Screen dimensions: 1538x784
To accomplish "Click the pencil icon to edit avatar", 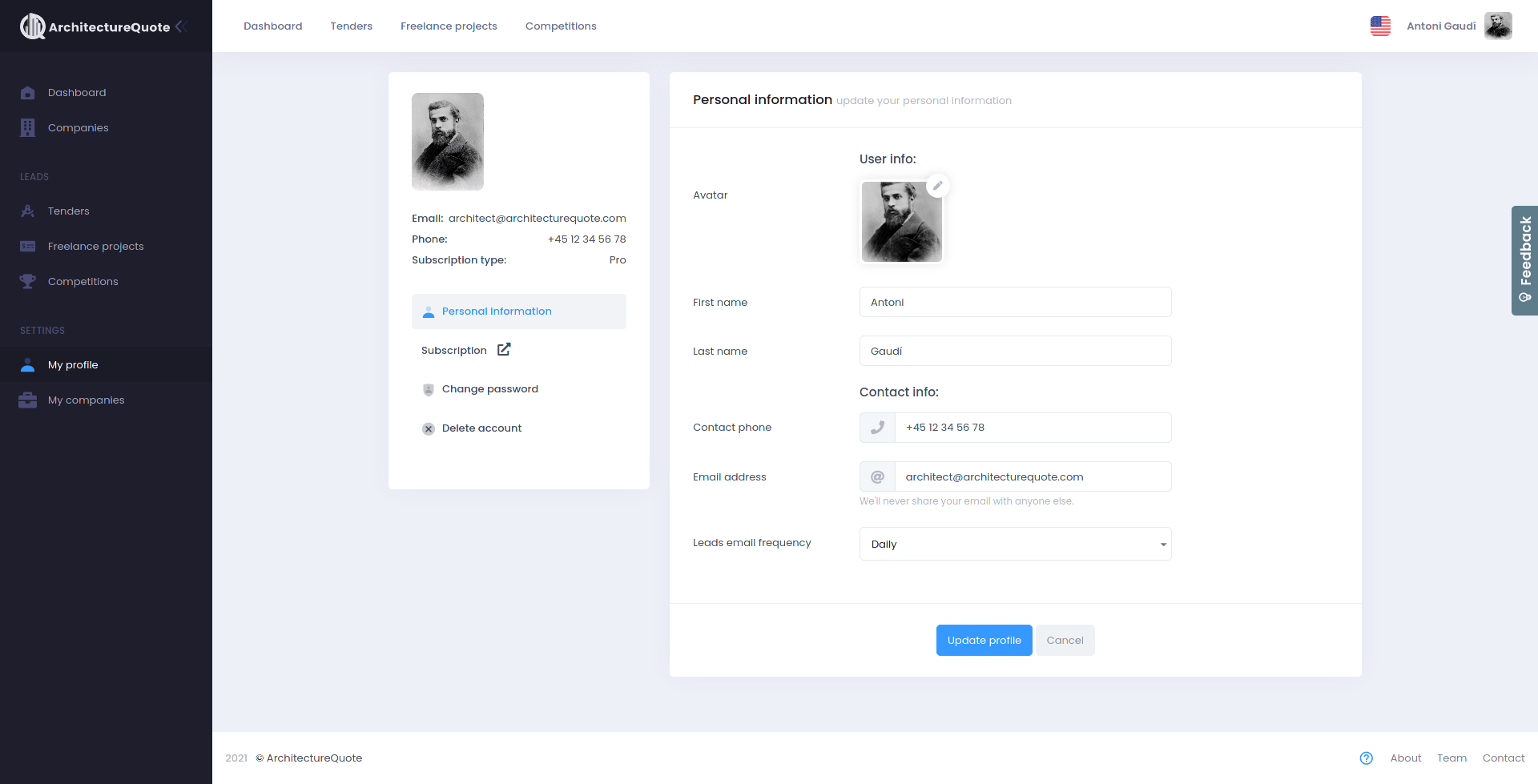I will (937, 186).
